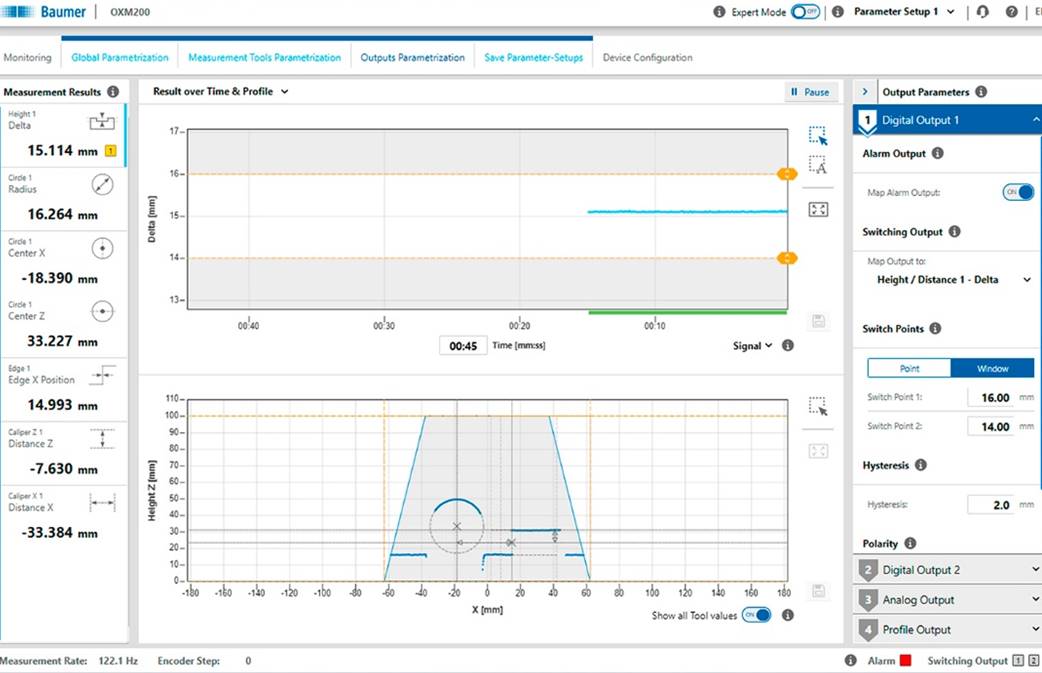The width and height of the screenshot is (1042, 673).
Task: Click the support headset icon in header
Action: pyautogui.click(x=983, y=12)
